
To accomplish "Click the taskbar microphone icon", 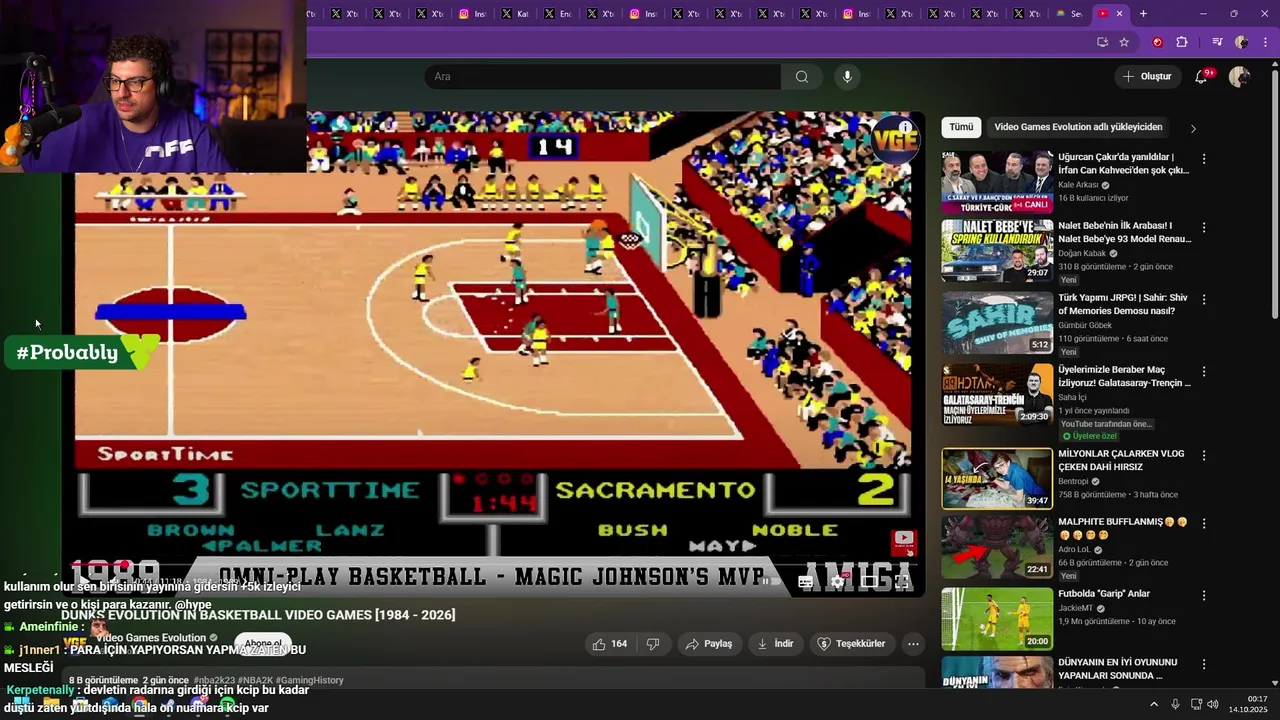I will (1175, 704).
